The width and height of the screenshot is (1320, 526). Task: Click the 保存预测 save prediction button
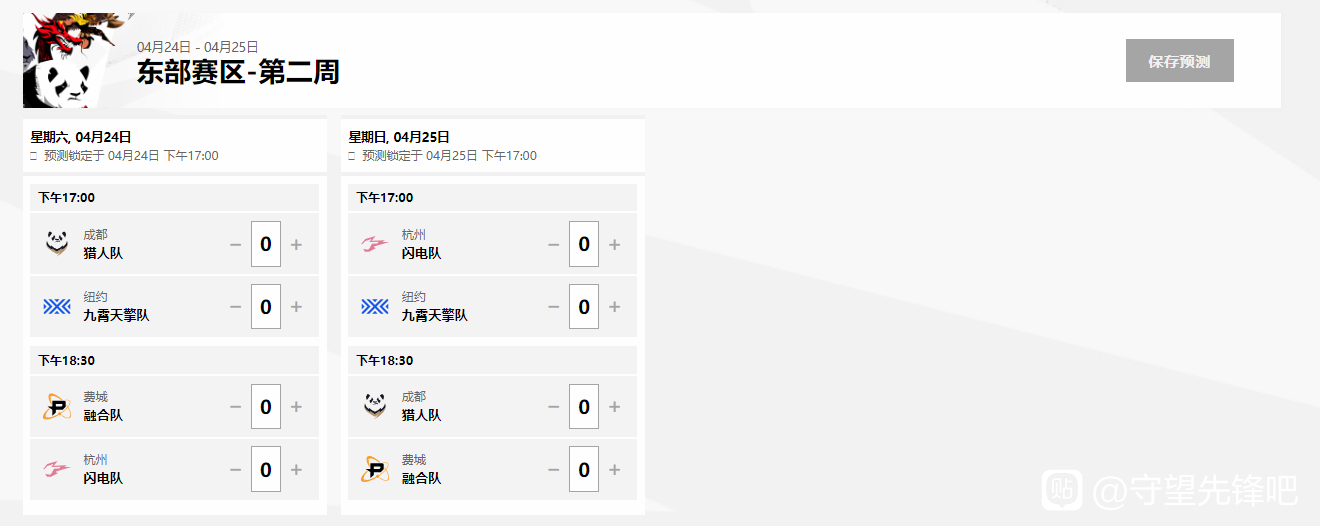click(1180, 61)
